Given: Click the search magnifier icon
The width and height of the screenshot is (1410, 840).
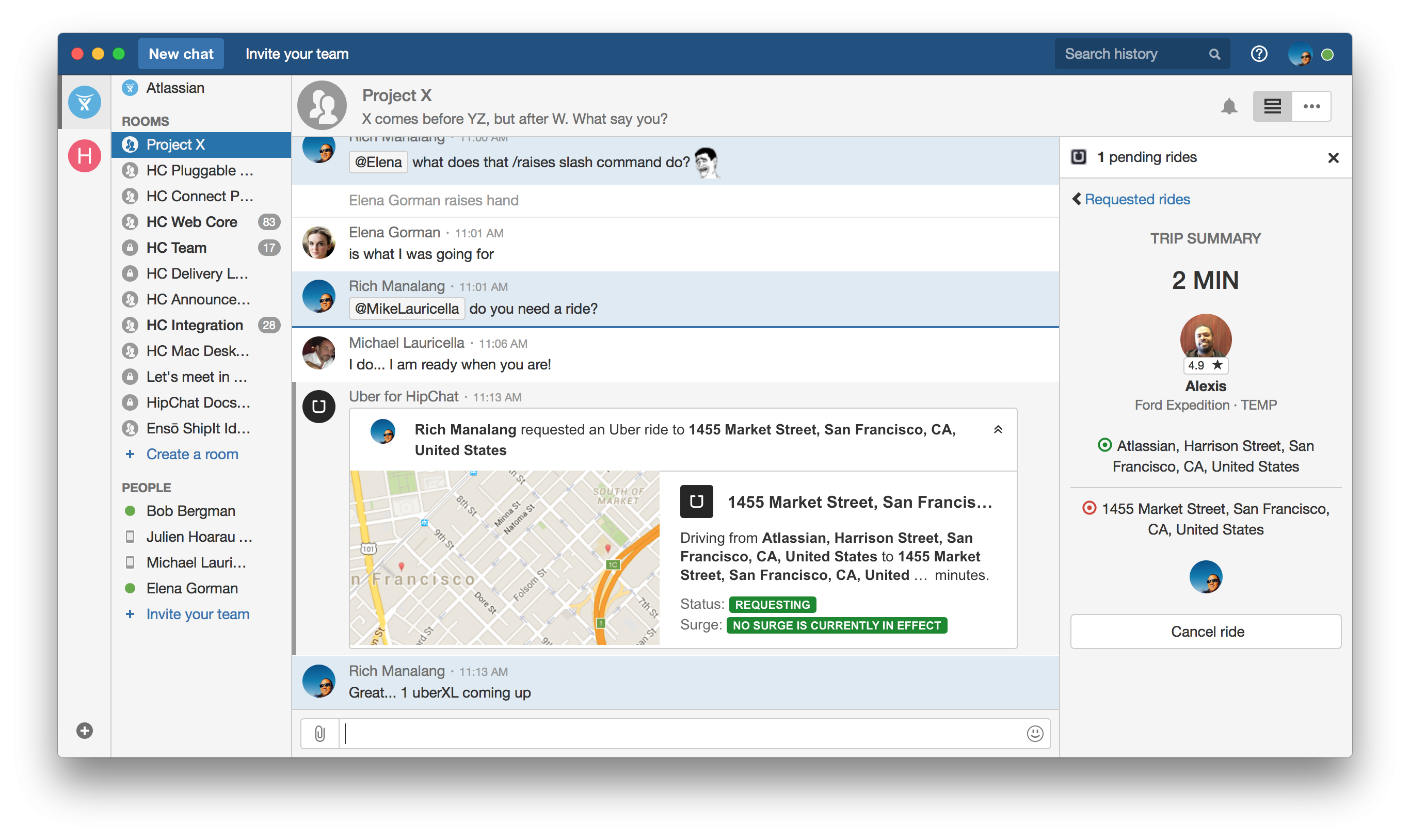Looking at the screenshot, I should pyautogui.click(x=1214, y=54).
